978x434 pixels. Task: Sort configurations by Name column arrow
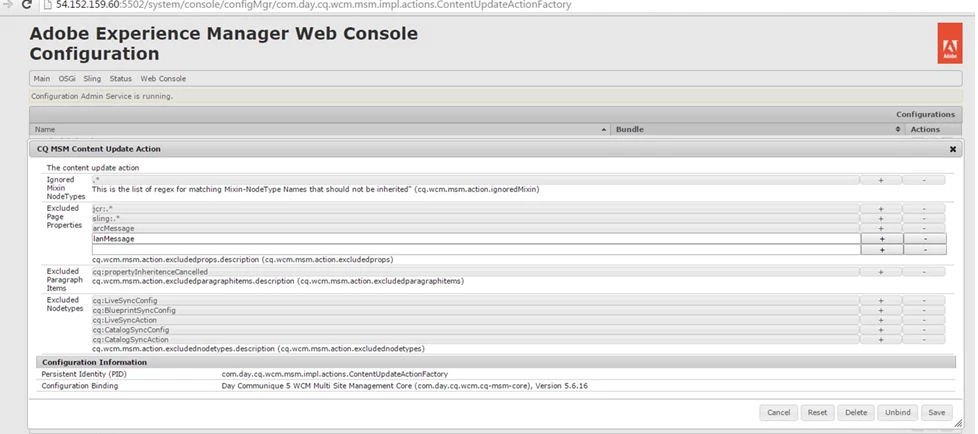pos(603,130)
